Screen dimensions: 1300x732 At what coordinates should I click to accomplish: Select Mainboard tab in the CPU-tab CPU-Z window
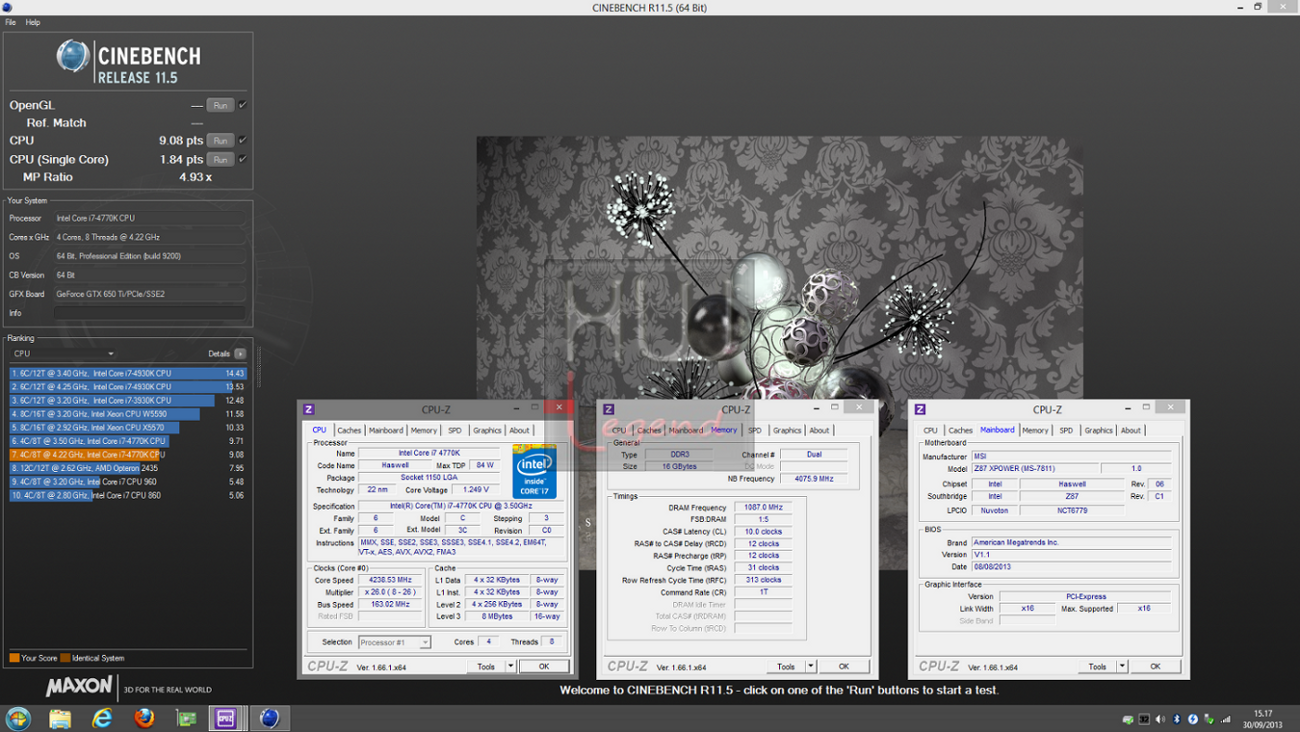(386, 430)
